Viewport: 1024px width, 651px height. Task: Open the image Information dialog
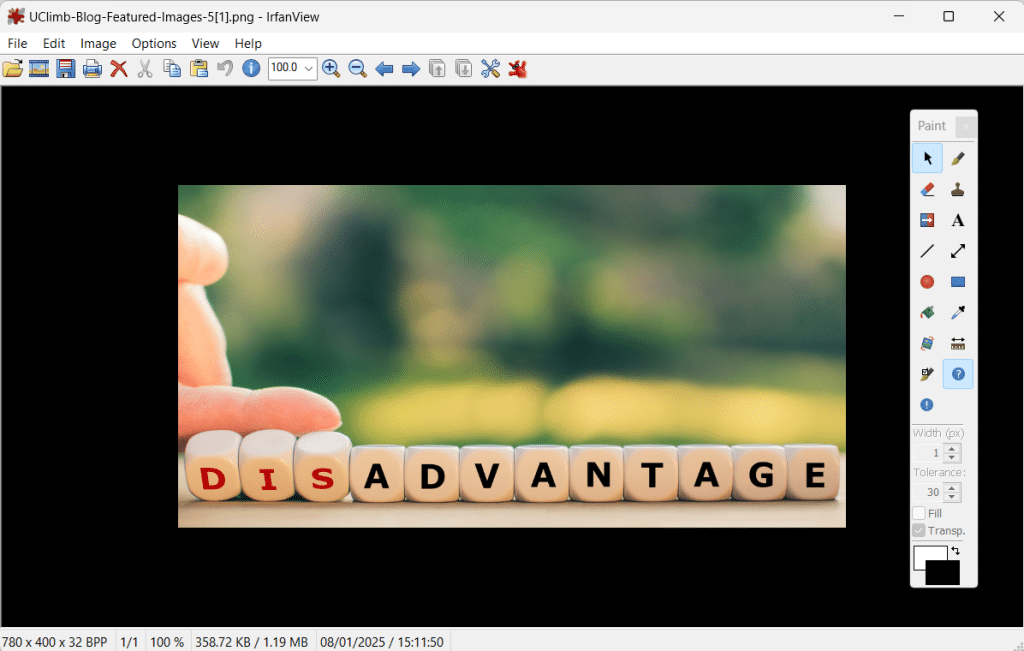(x=250, y=68)
